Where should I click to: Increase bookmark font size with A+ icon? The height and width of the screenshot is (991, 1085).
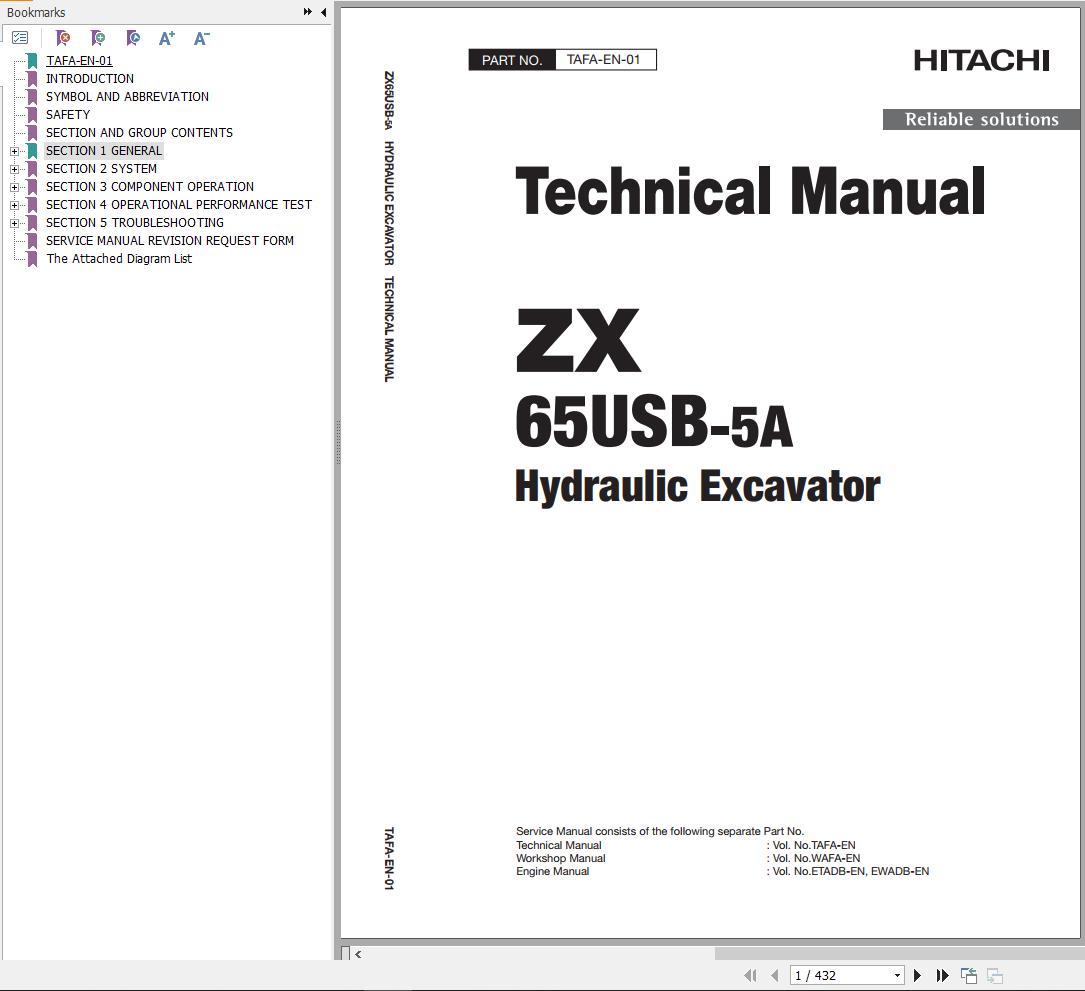(x=167, y=38)
